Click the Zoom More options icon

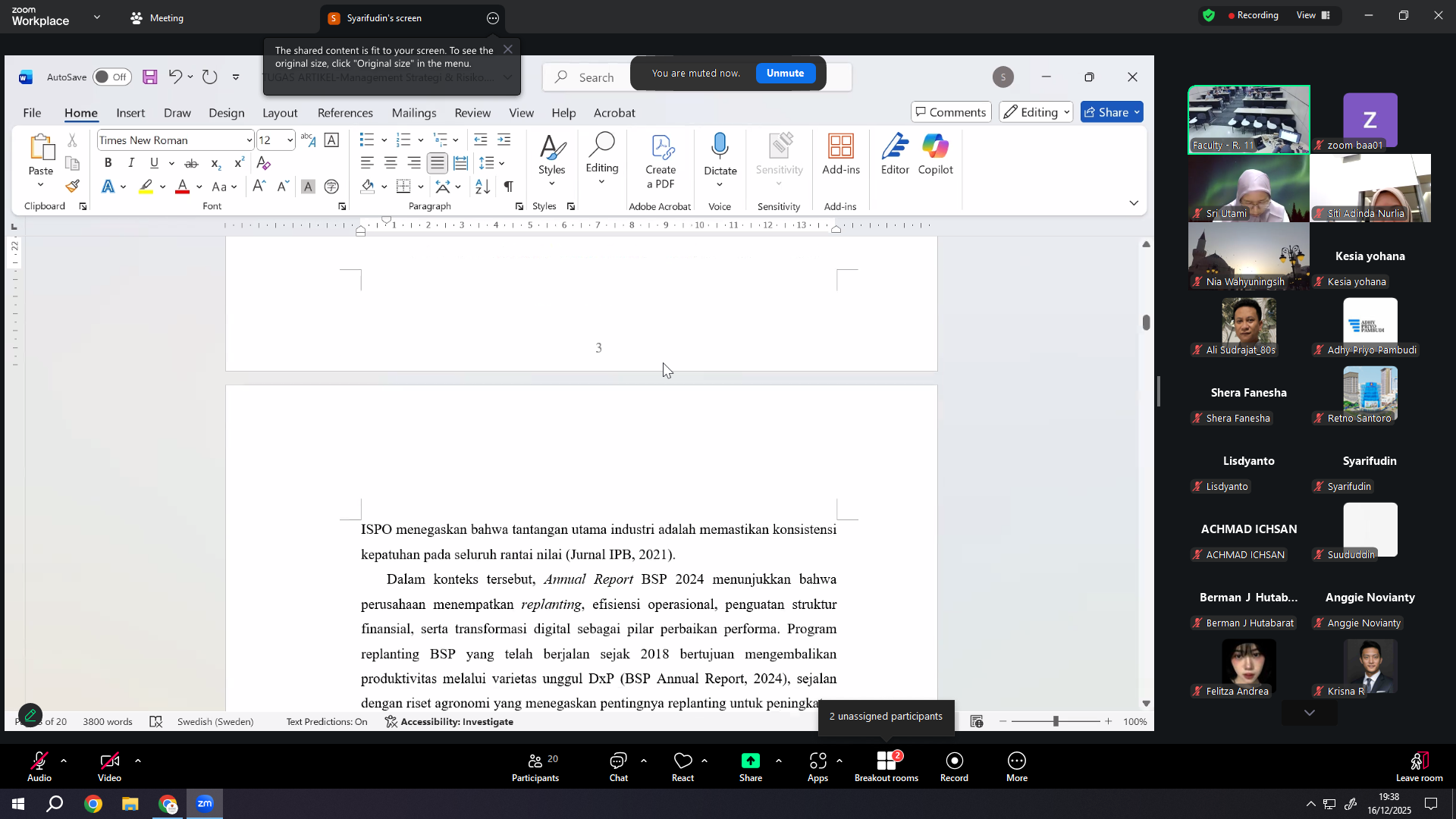click(x=1017, y=767)
